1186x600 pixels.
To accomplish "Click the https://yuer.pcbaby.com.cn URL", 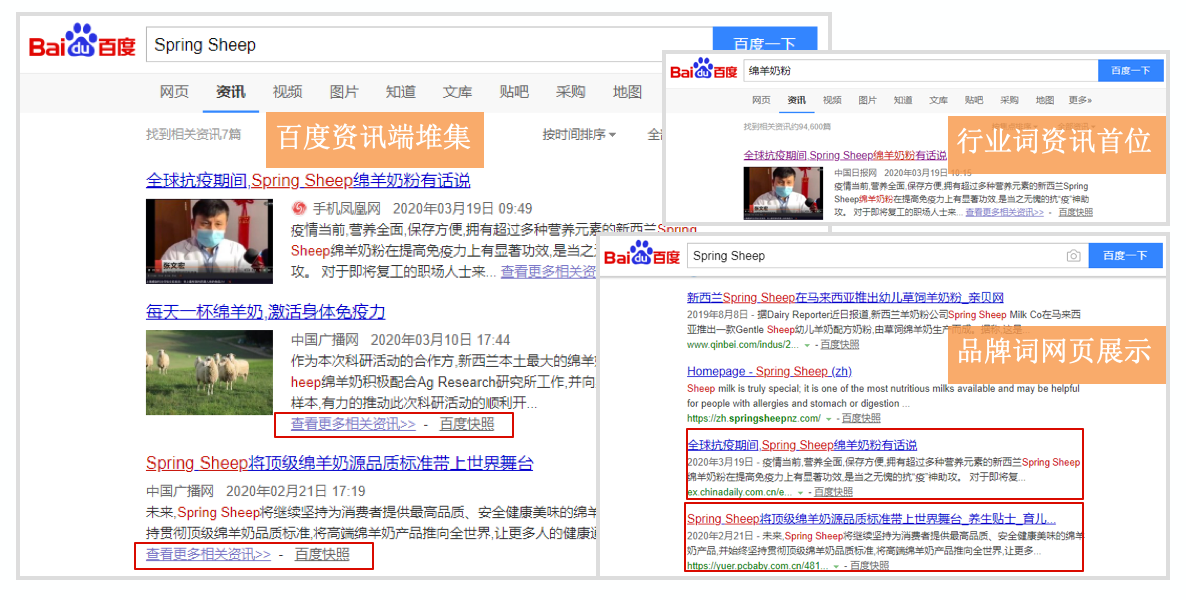I will click(758, 566).
